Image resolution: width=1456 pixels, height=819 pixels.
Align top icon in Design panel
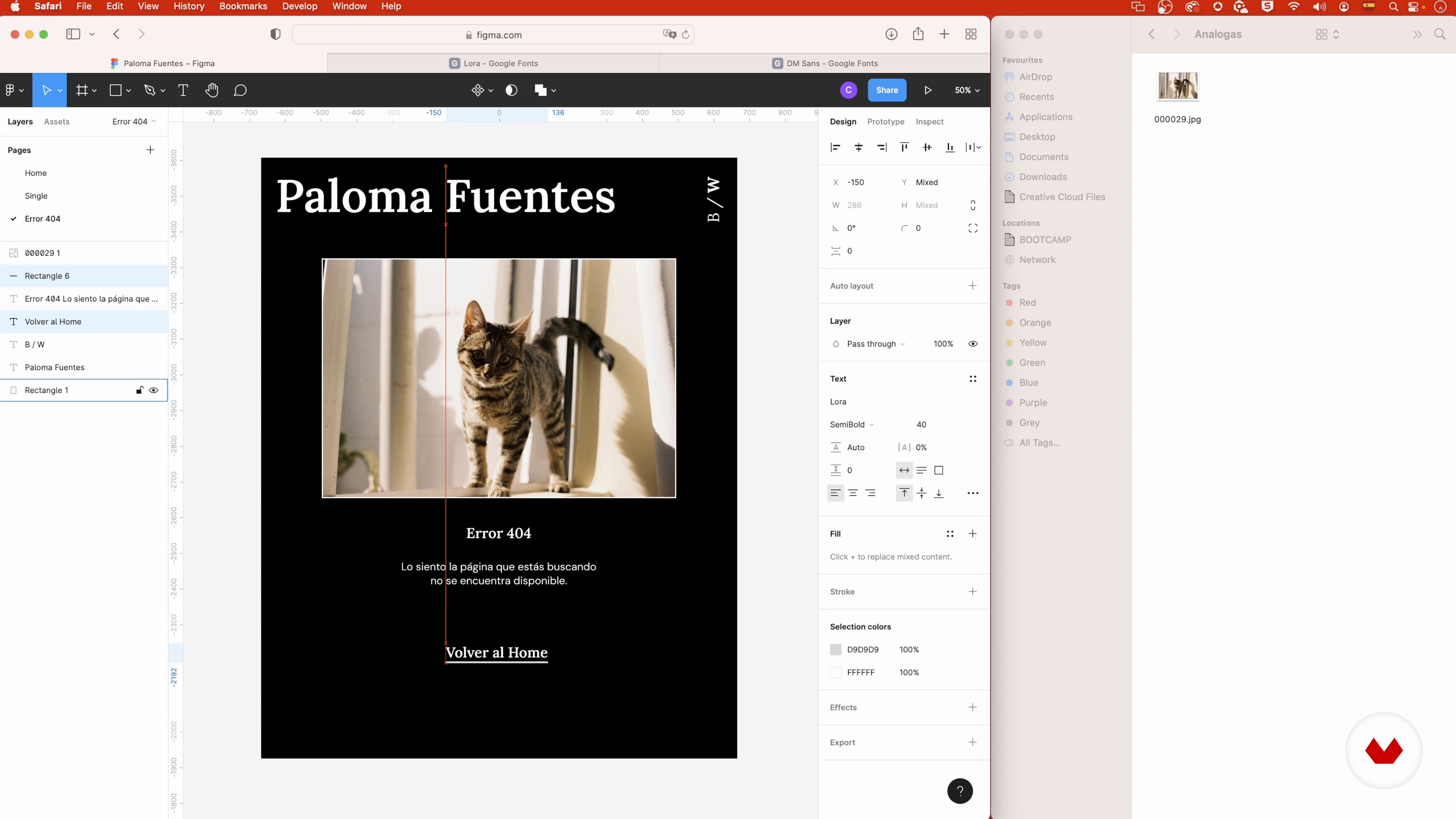(x=904, y=147)
